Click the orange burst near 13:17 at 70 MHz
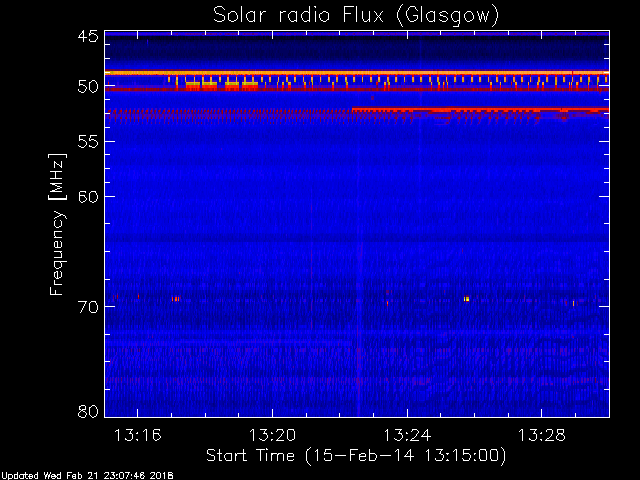 176,299
